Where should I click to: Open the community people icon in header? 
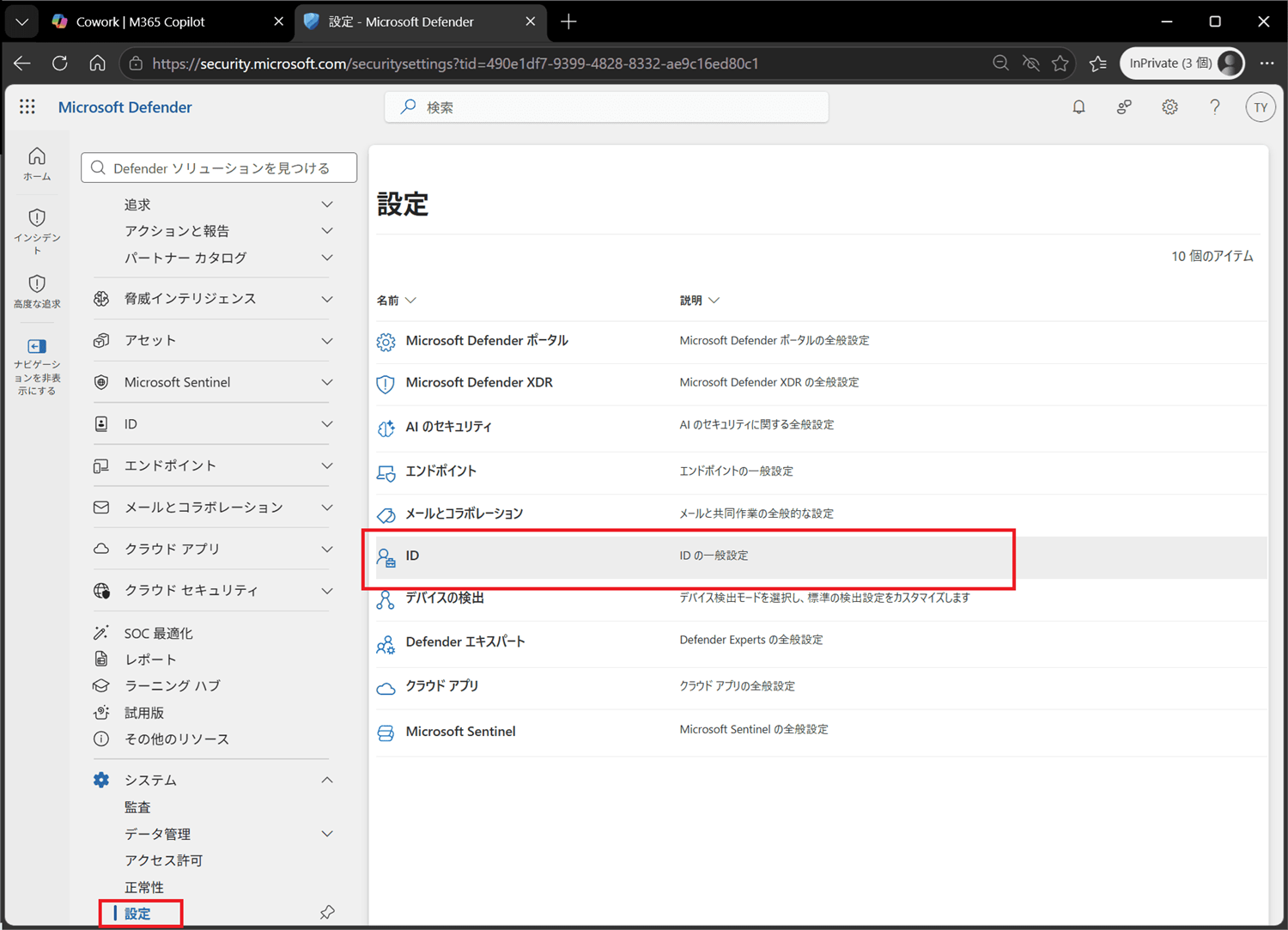tap(1124, 107)
